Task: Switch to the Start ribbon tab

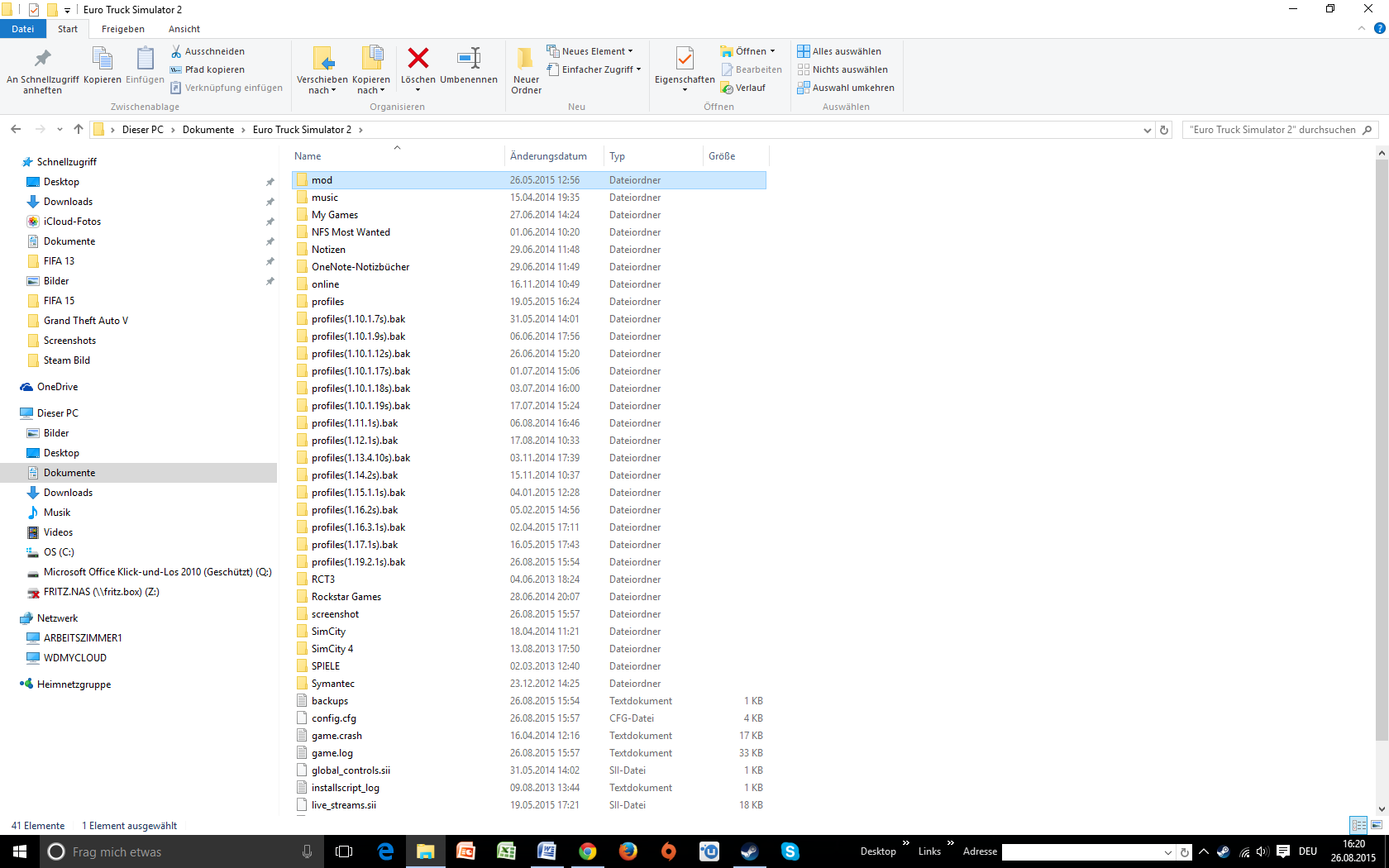Action: [x=68, y=29]
